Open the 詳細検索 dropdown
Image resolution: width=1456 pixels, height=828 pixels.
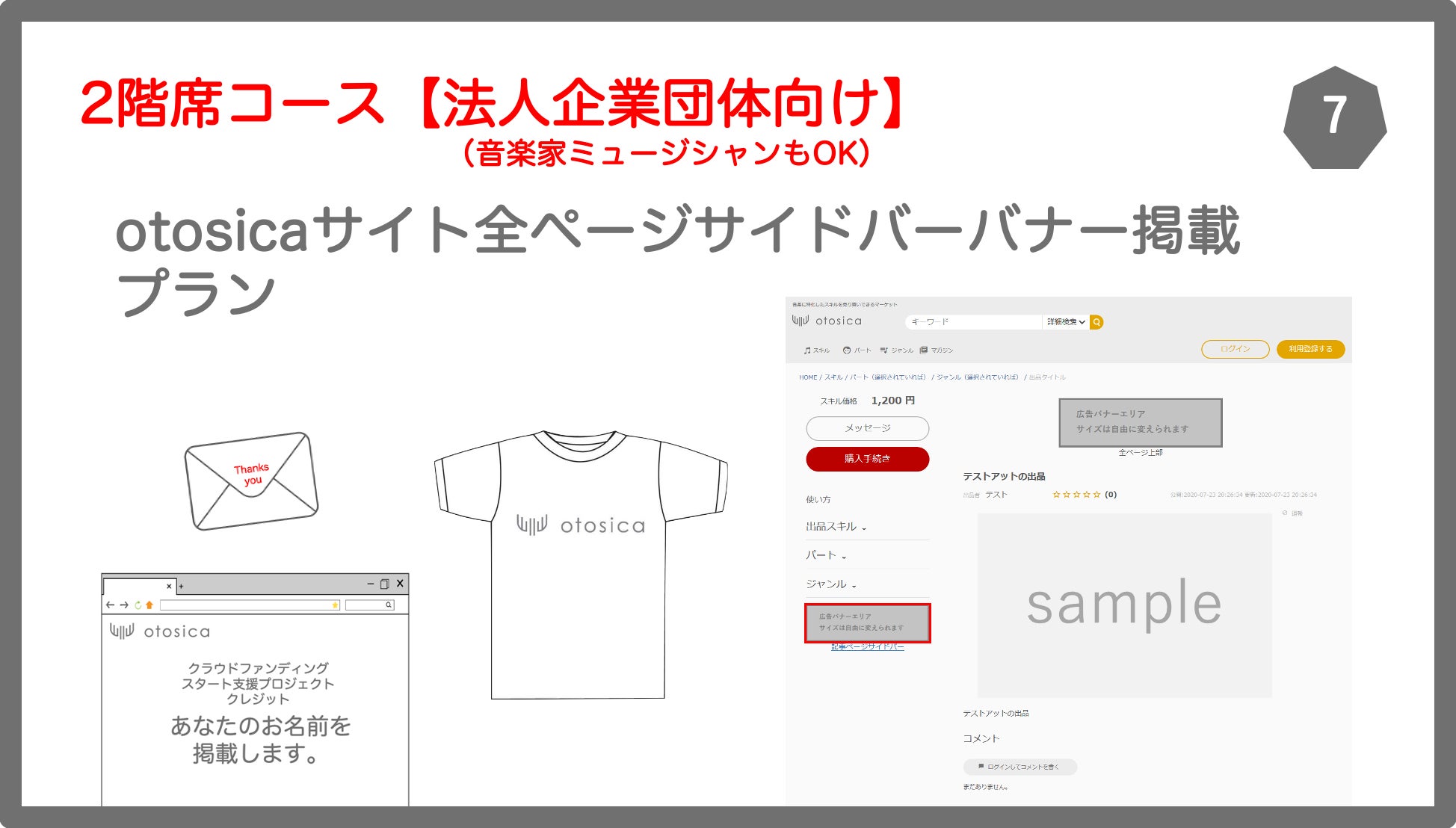pyautogui.click(x=1066, y=322)
